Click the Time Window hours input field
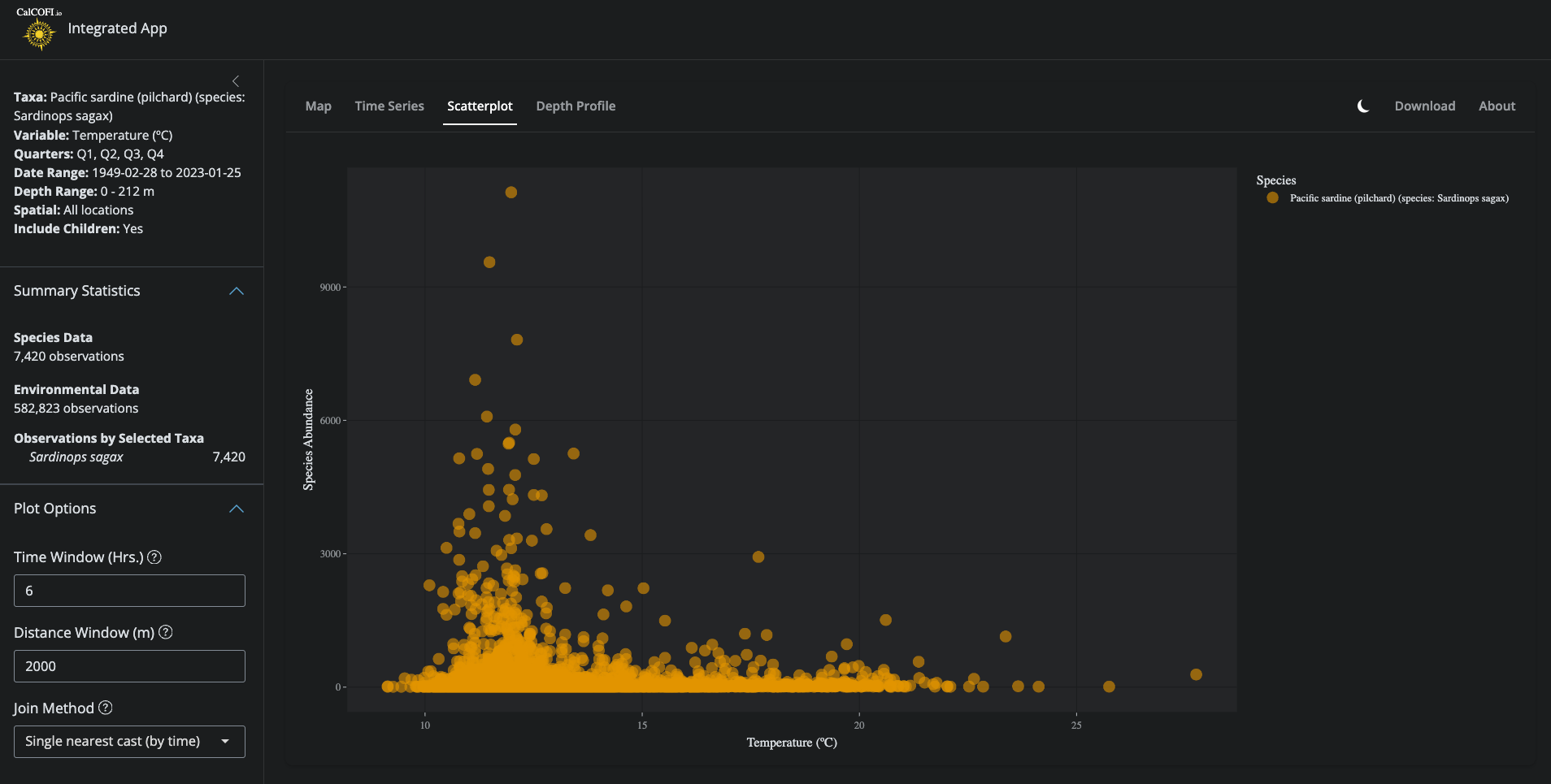 (x=129, y=591)
